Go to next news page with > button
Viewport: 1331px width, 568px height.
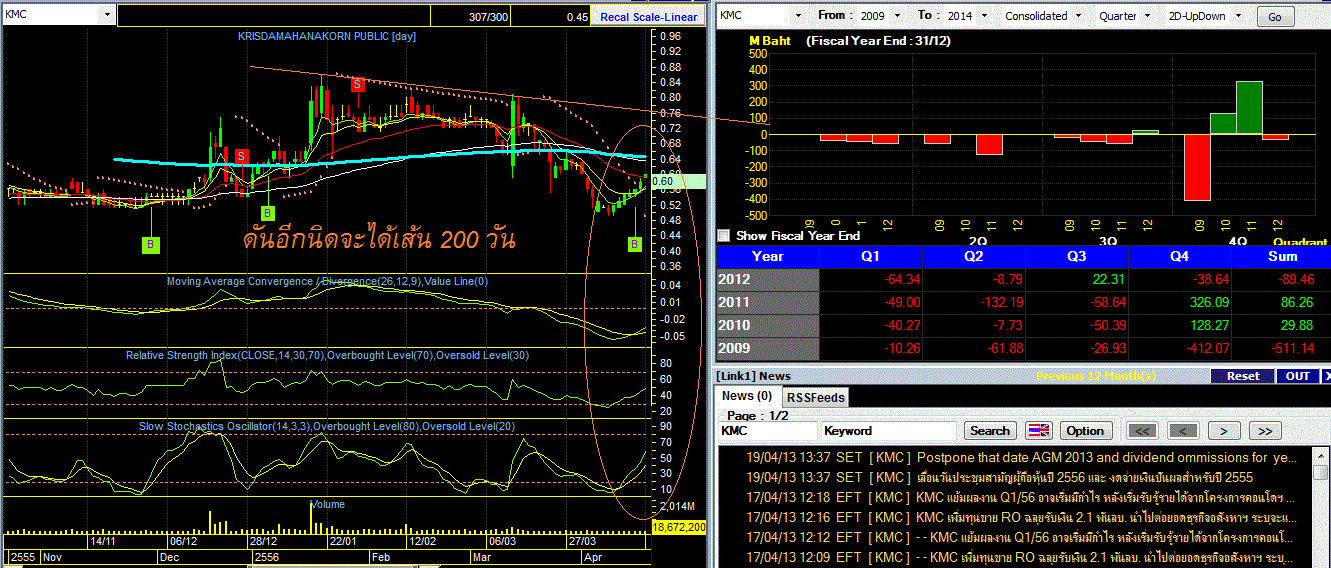coord(1224,431)
